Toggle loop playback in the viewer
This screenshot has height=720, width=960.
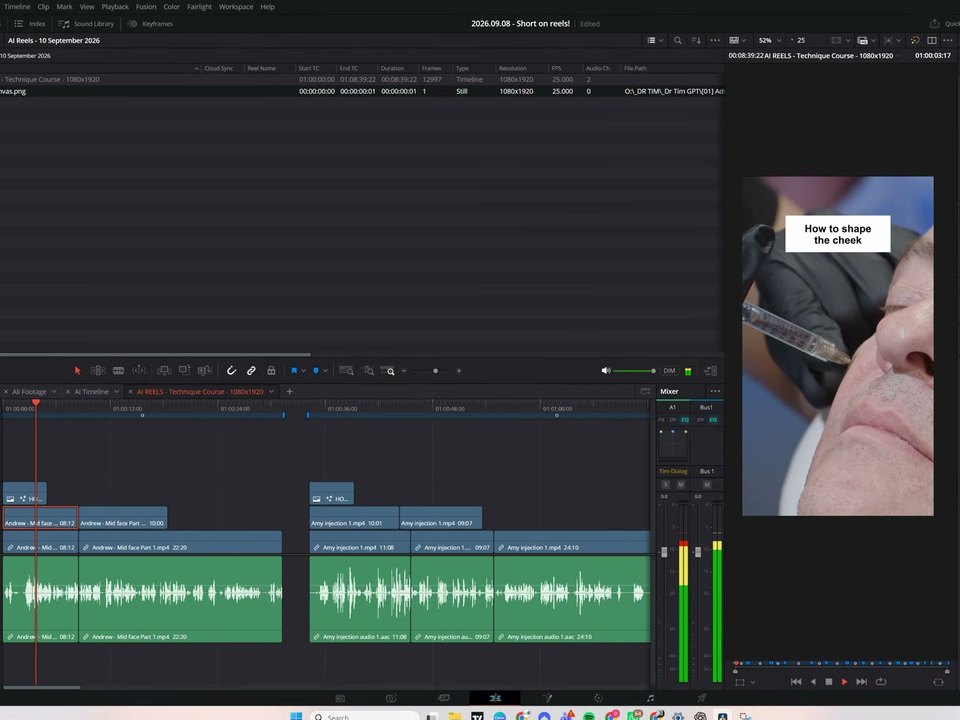point(881,681)
